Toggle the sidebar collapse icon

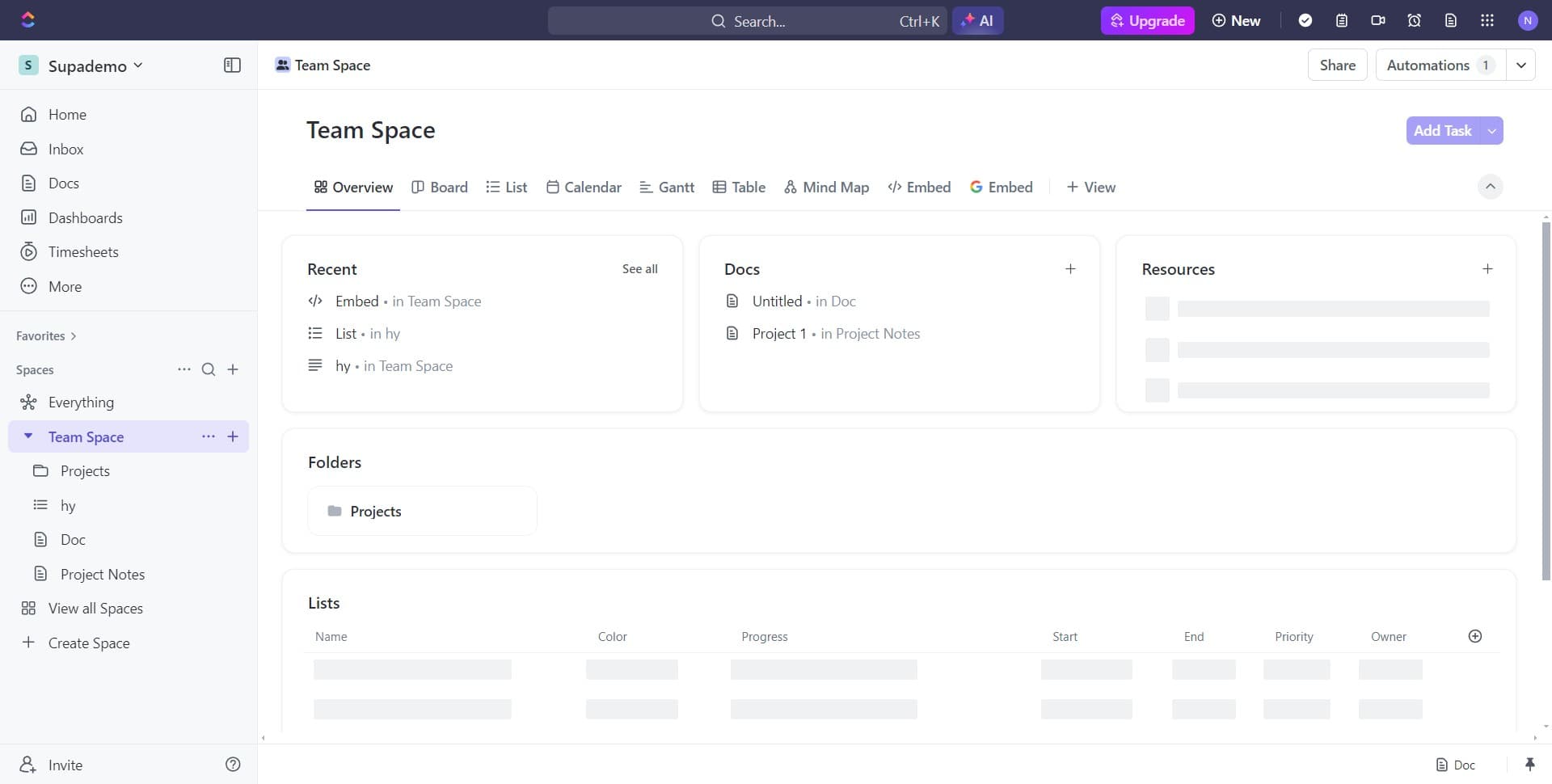(x=232, y=65)
